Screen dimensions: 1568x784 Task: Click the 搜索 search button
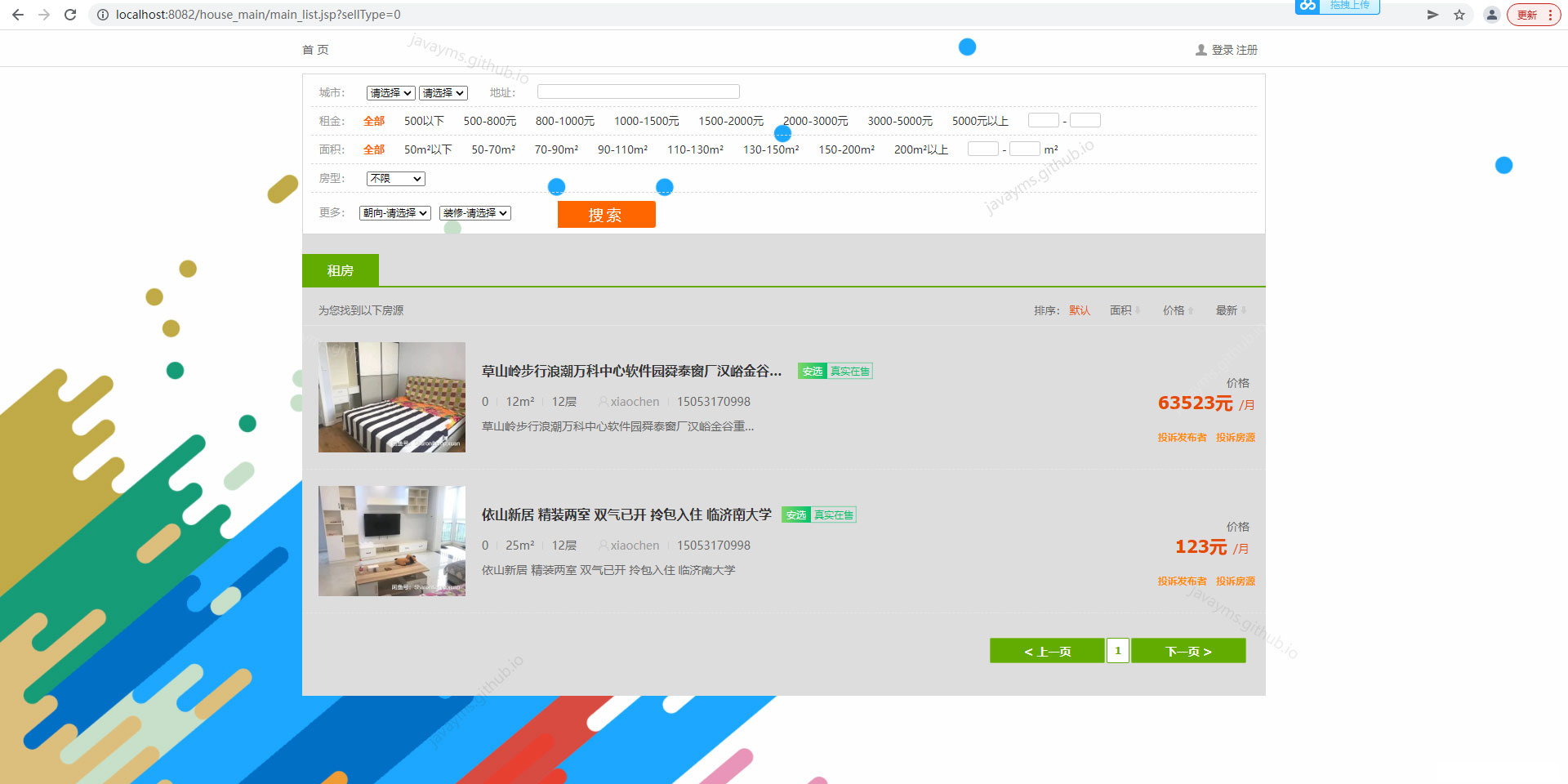pyautogui.click(x=606, y=214)
